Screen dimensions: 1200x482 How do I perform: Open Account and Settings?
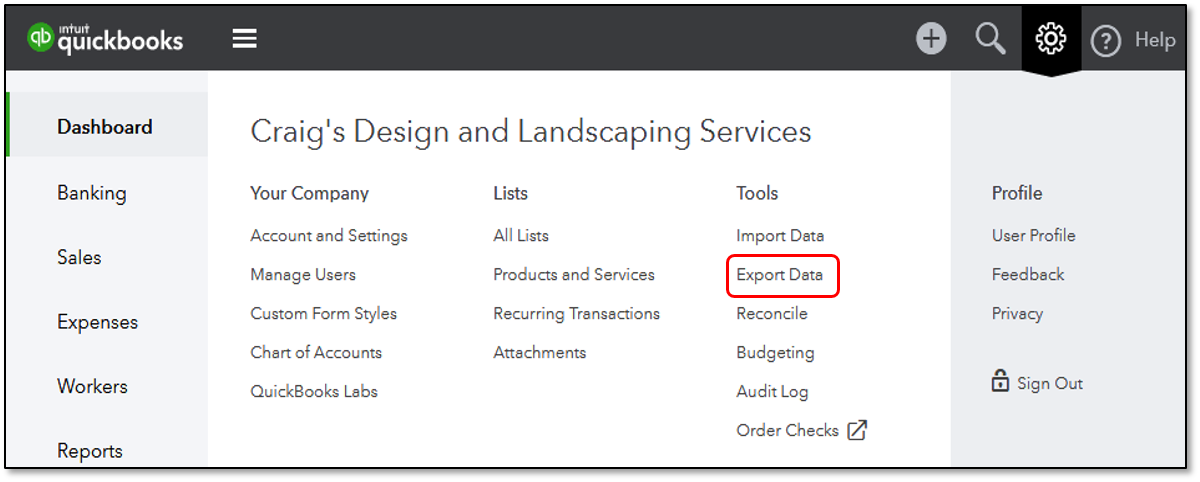click(x=329, y=236)
